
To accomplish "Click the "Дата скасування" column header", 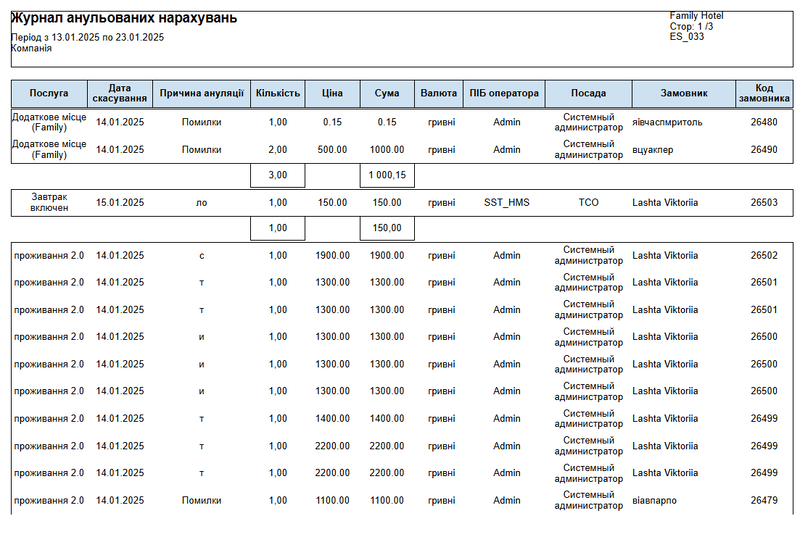I will [119, 94].
